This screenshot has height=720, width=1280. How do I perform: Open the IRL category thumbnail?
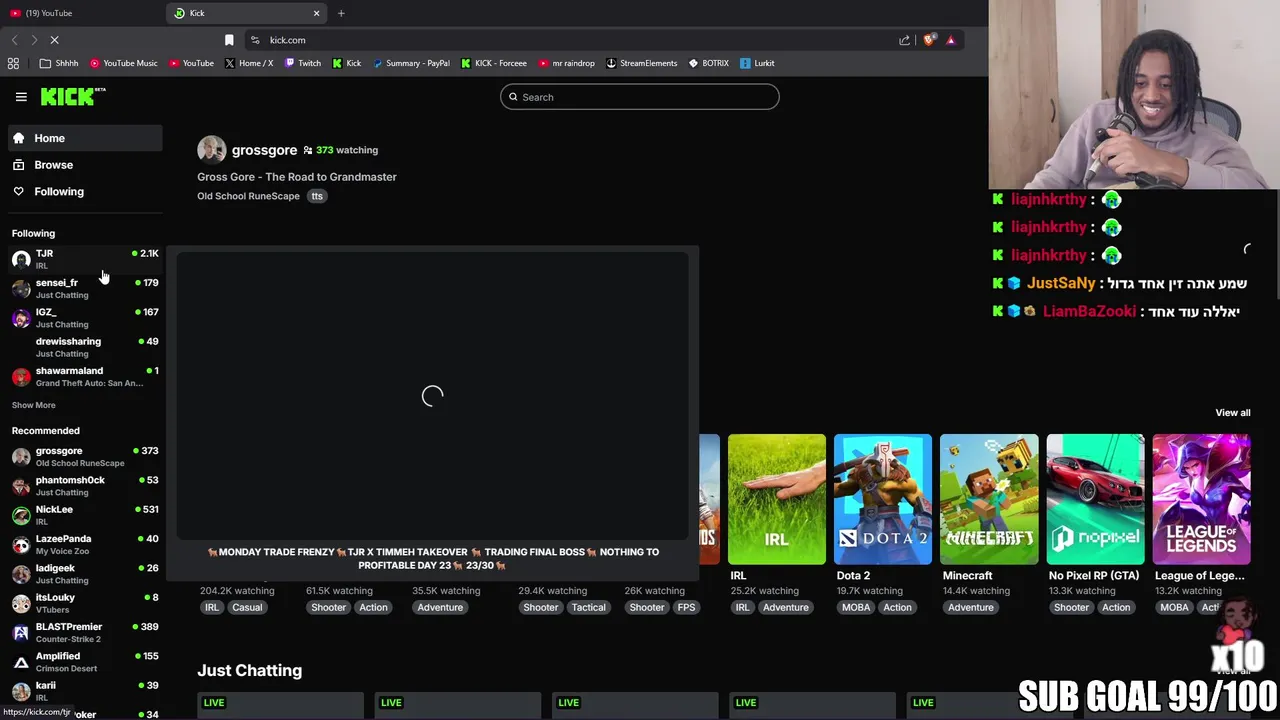[777, 499]
